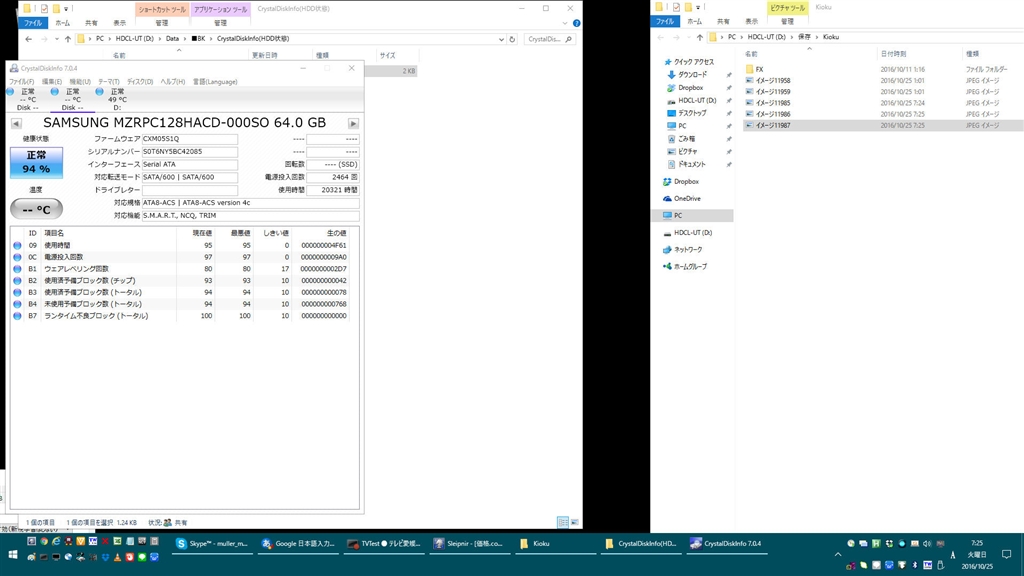
Task: Open the ホーム tab in the Kioku window
Action: (694, 22)
